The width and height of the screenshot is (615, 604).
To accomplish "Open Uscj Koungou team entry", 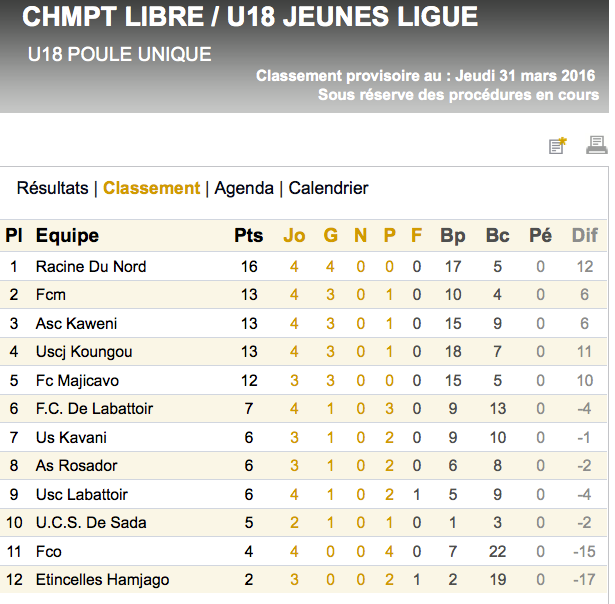I will point(84,352).
